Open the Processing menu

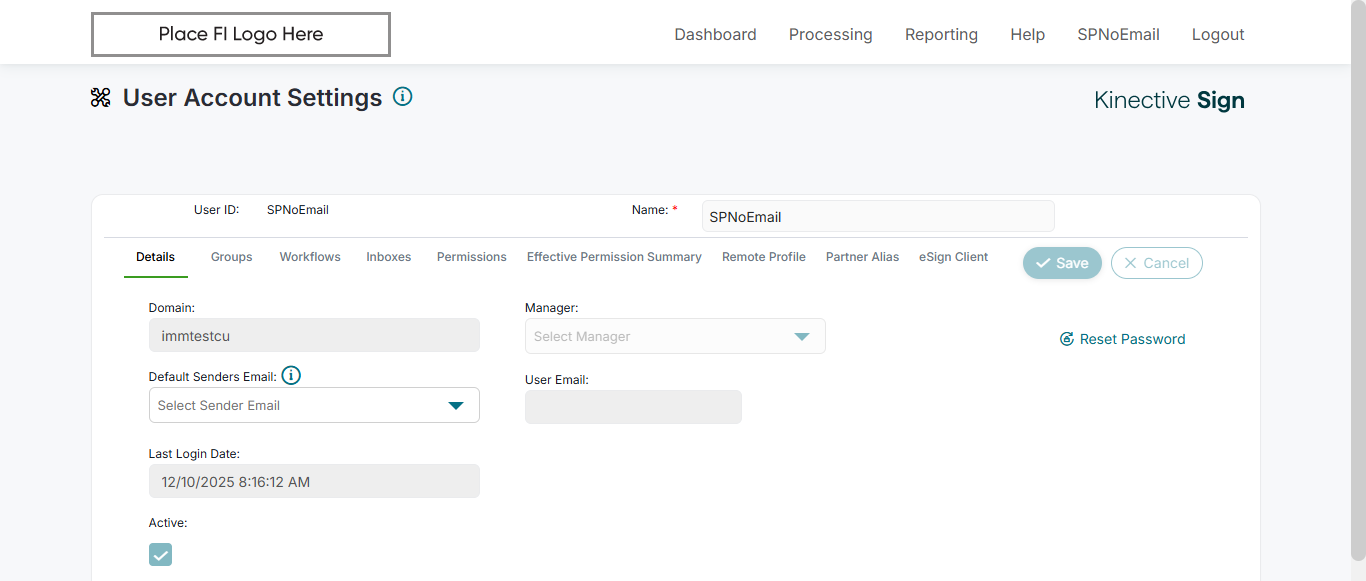pyautogui.click(x=831, y=34)
